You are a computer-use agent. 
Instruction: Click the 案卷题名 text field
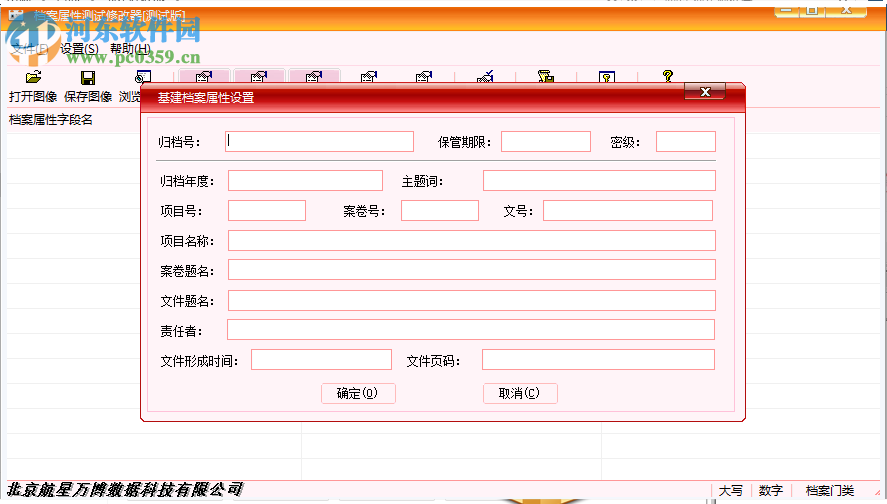(x=472, y=270)
